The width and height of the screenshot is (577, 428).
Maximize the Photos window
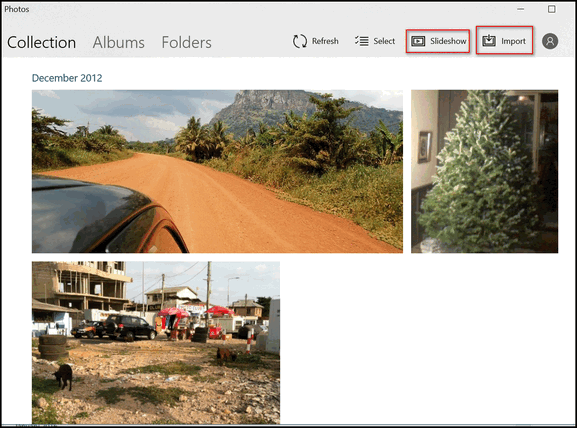(x=552, y=9)
